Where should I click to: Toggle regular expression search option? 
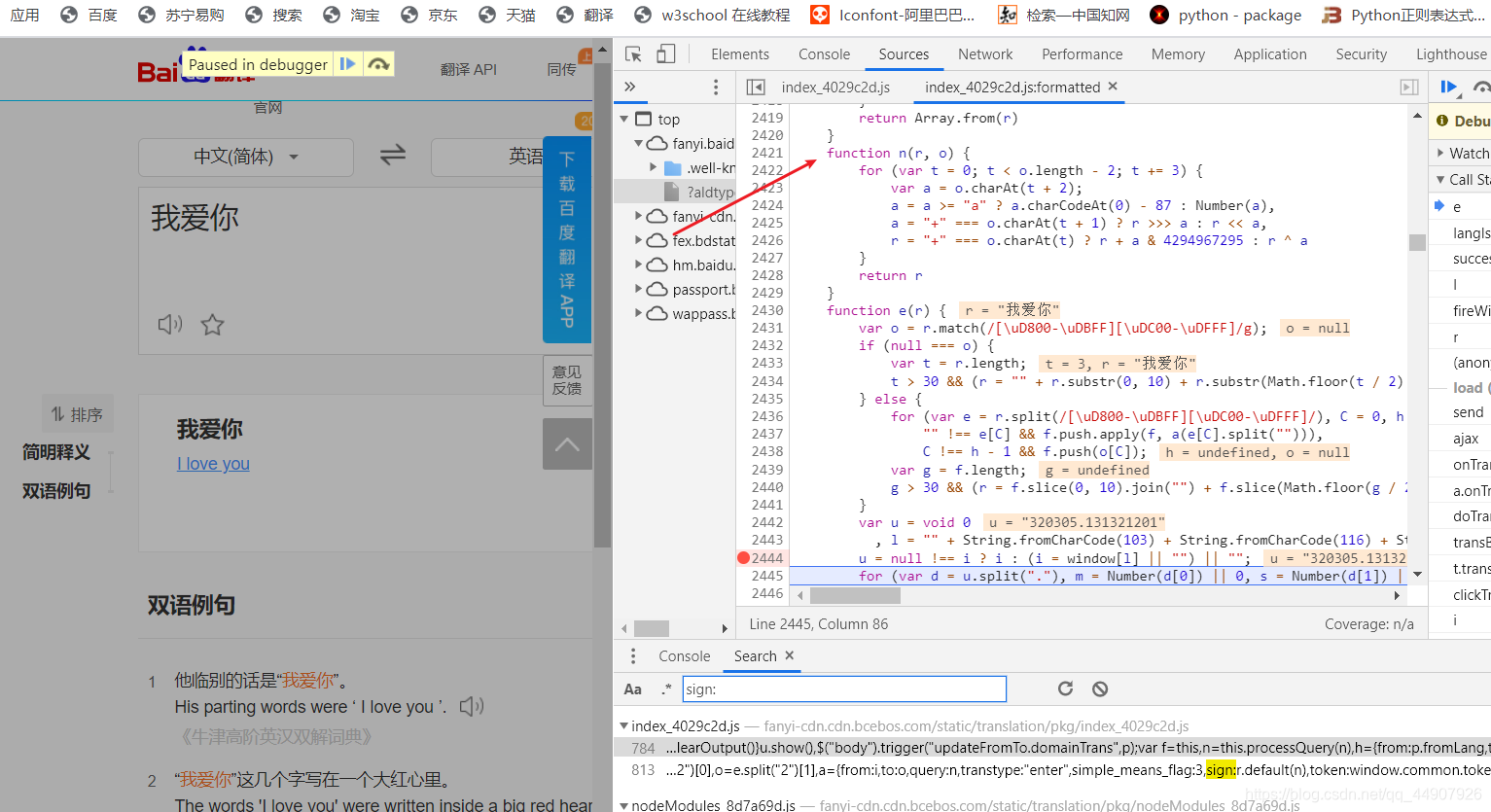click(666, 689)
